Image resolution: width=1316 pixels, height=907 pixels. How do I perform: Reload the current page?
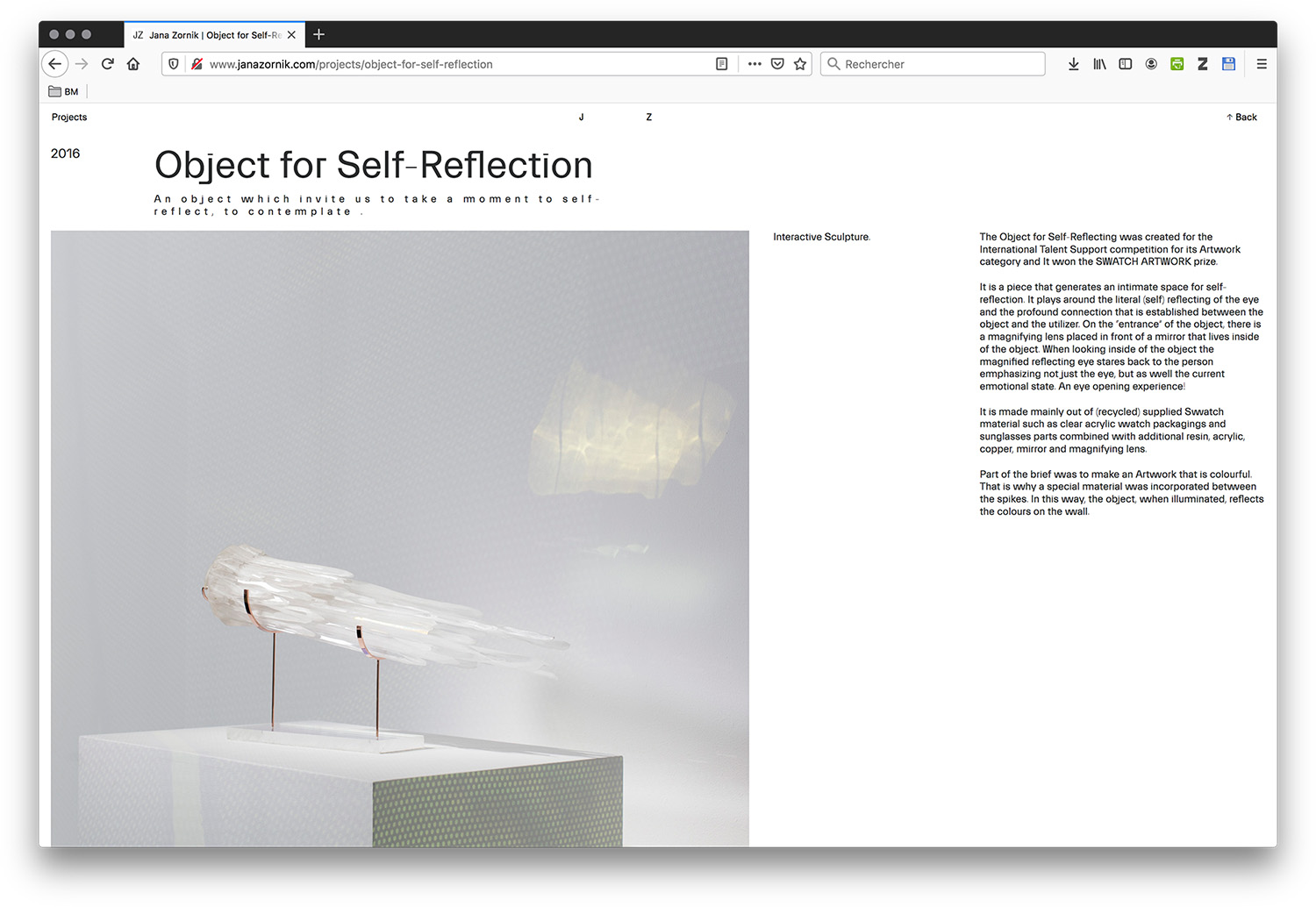coord(108,64)
